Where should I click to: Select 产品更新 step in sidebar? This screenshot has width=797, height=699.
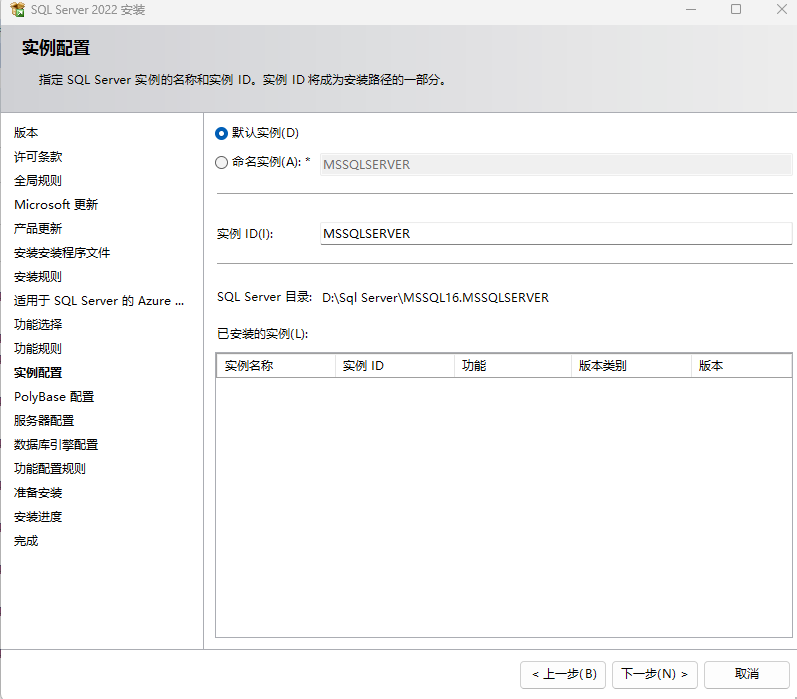pyautogui.click(x=38, y=229)
